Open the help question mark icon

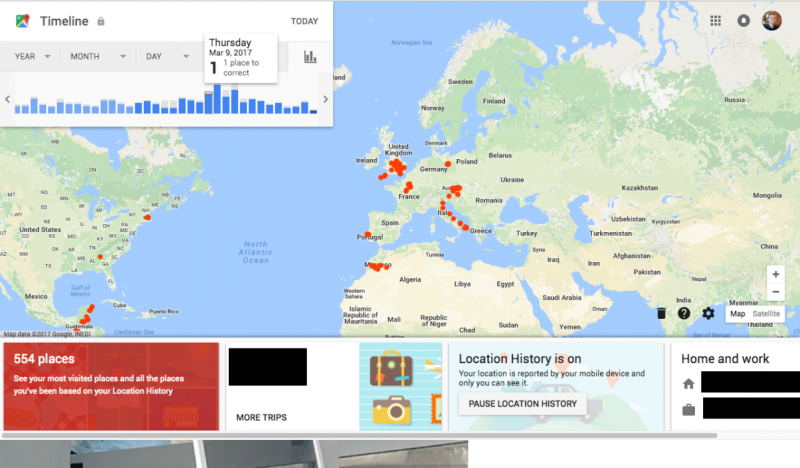[x=684, y=313]
